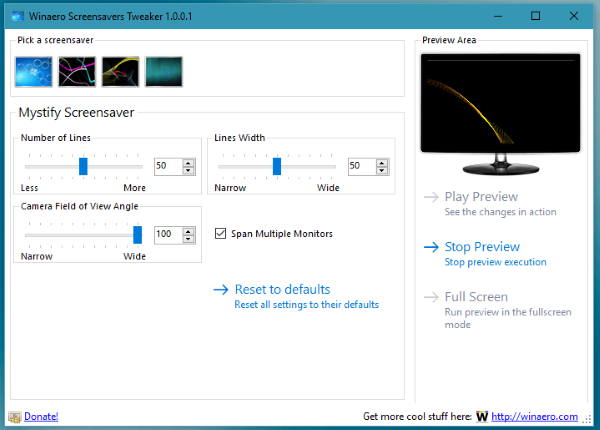The image size is (600, 430).
Task: Pick the Ribbons screensaver thumbnail
Action: (121, 72)
